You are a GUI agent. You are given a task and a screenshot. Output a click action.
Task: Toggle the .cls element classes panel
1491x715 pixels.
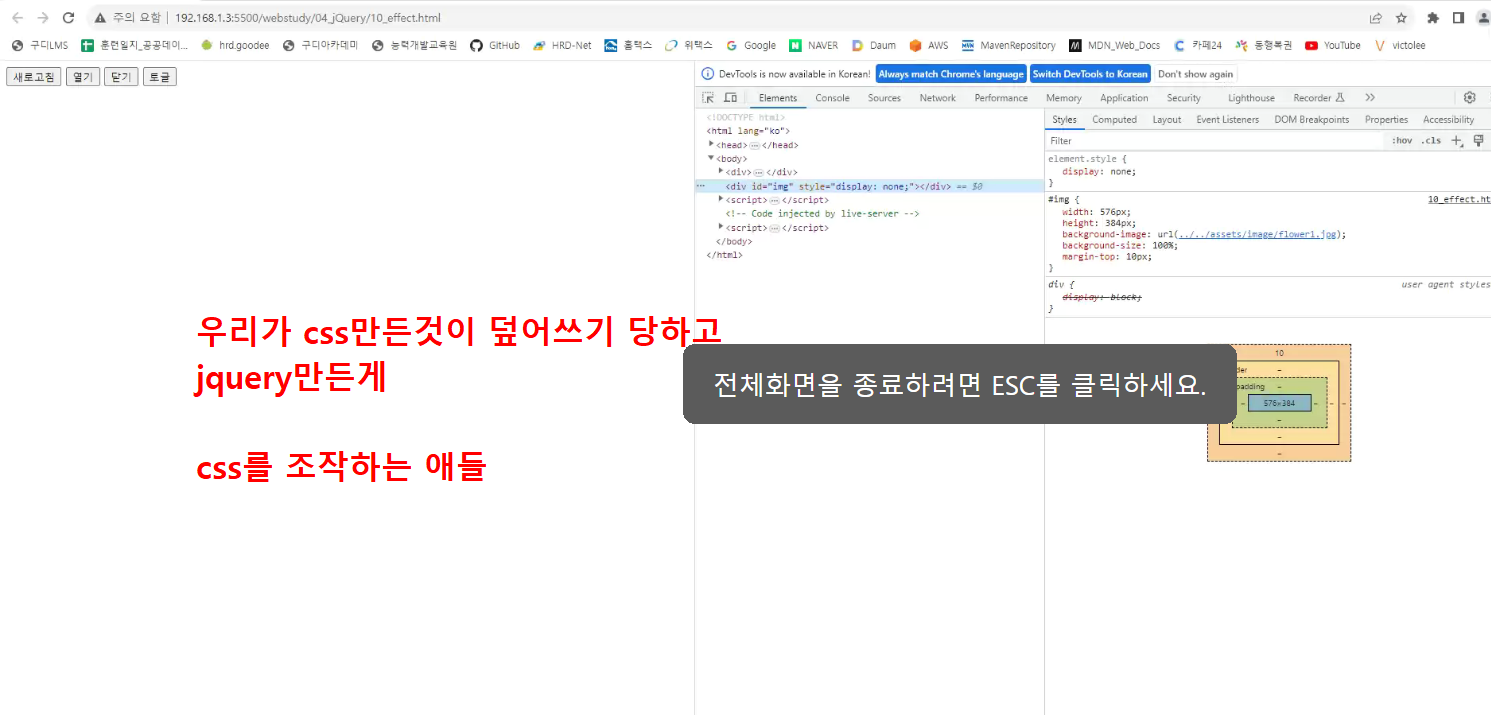(1432, 141)
